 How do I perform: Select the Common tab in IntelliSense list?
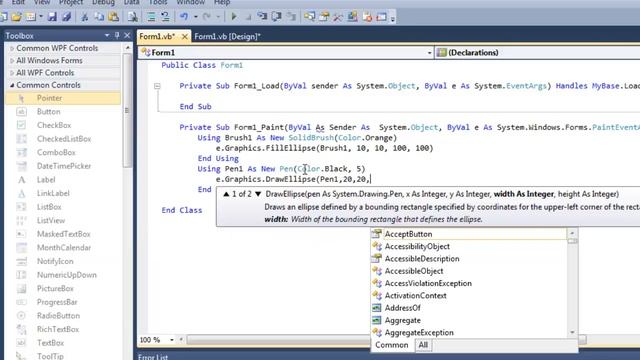391,345
